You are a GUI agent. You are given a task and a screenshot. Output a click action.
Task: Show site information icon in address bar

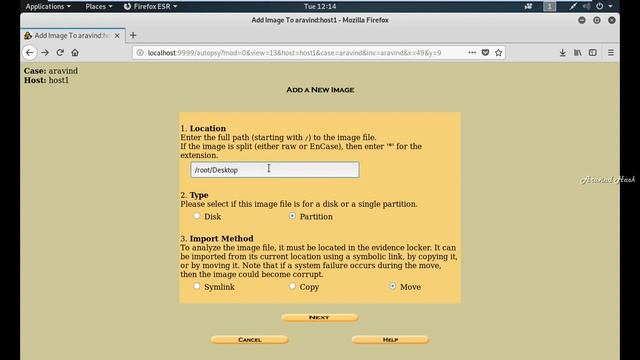coord(140,53)
